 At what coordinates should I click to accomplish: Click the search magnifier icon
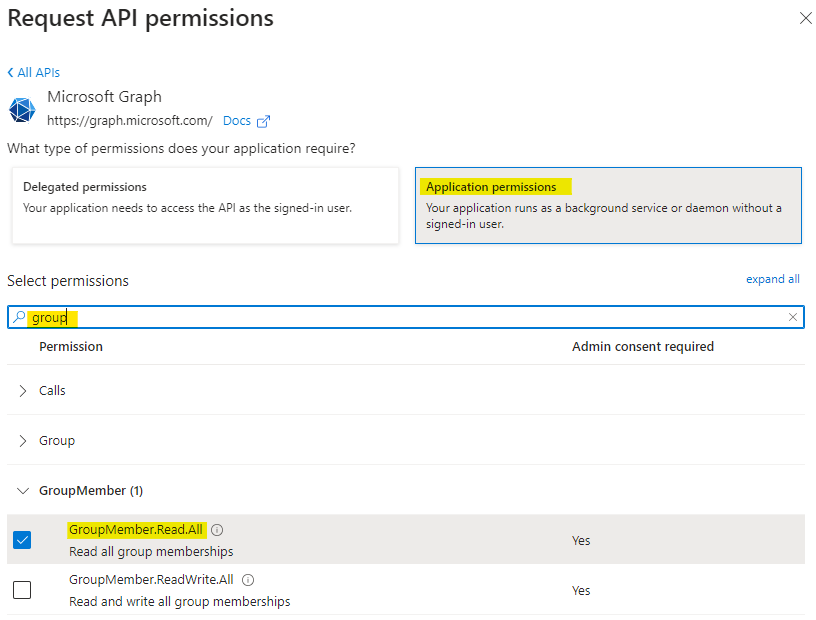(x=19, y=317)
